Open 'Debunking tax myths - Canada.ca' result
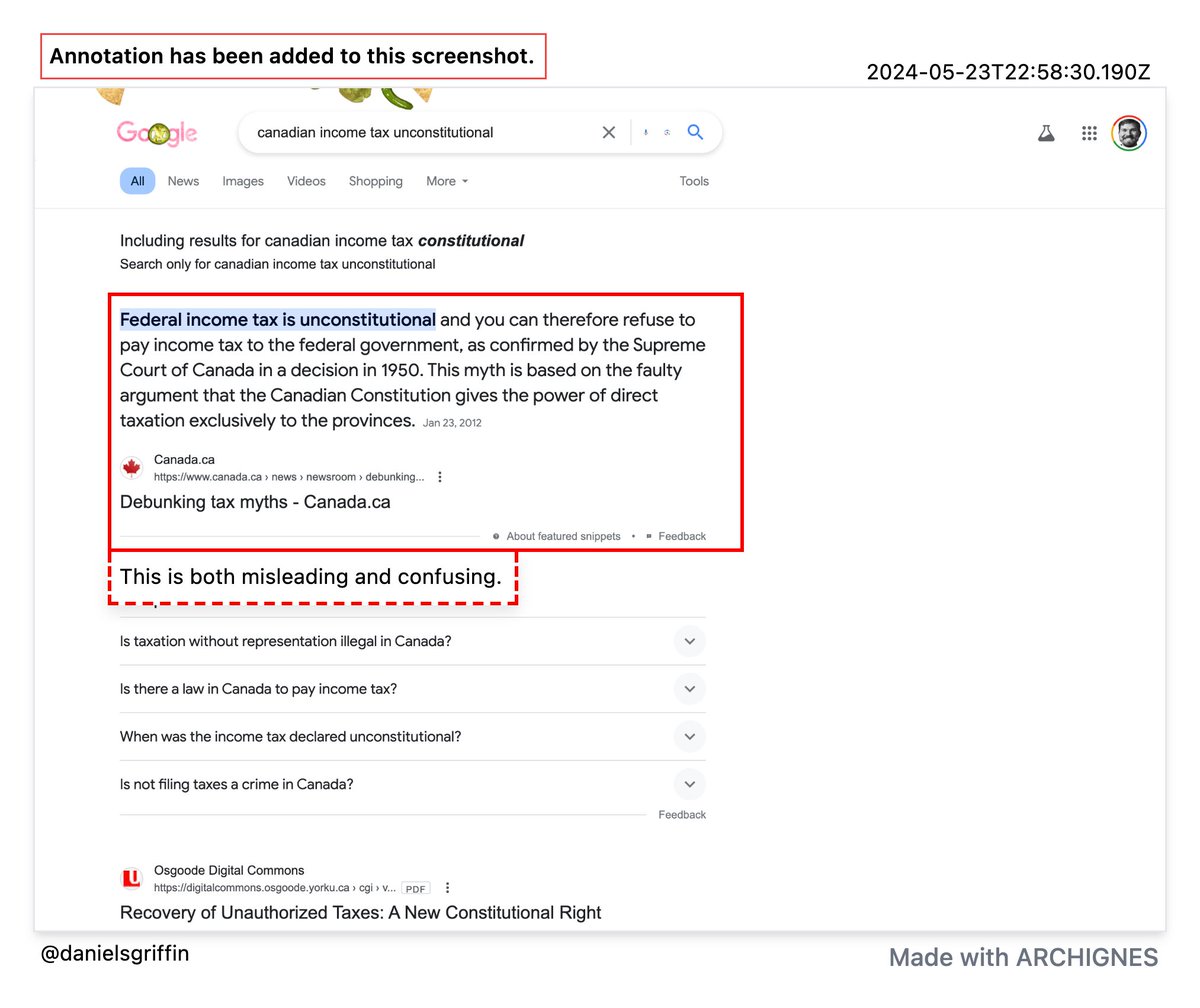The height and width of the screenshot is (1008, 1200). coord(255,502)
